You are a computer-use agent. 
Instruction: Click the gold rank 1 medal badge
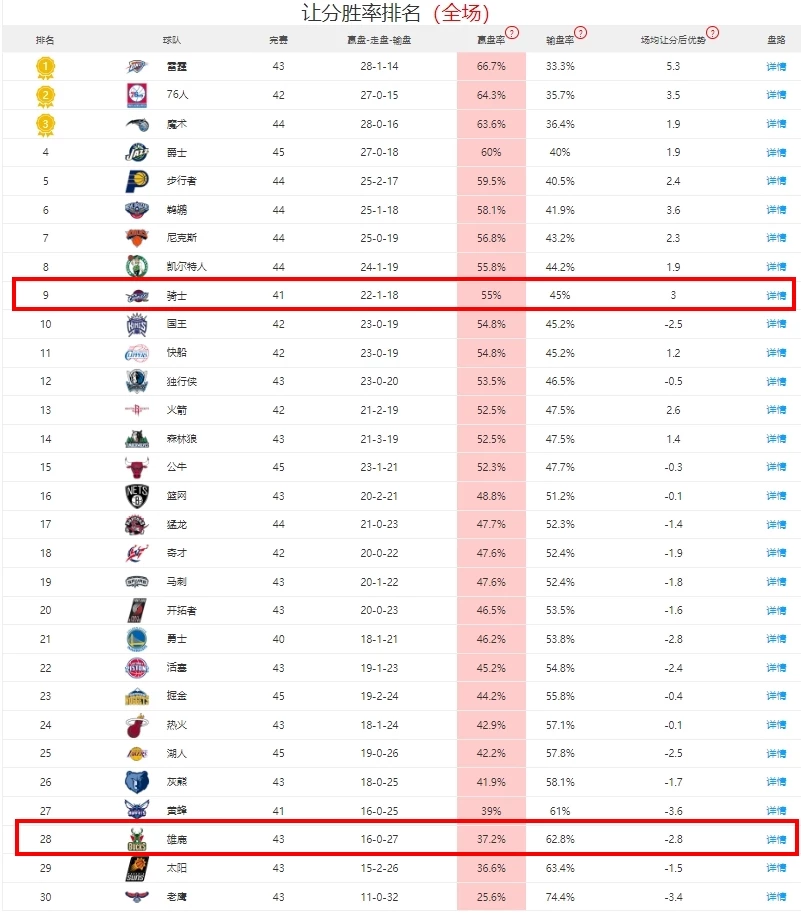(x=45, y=68)
